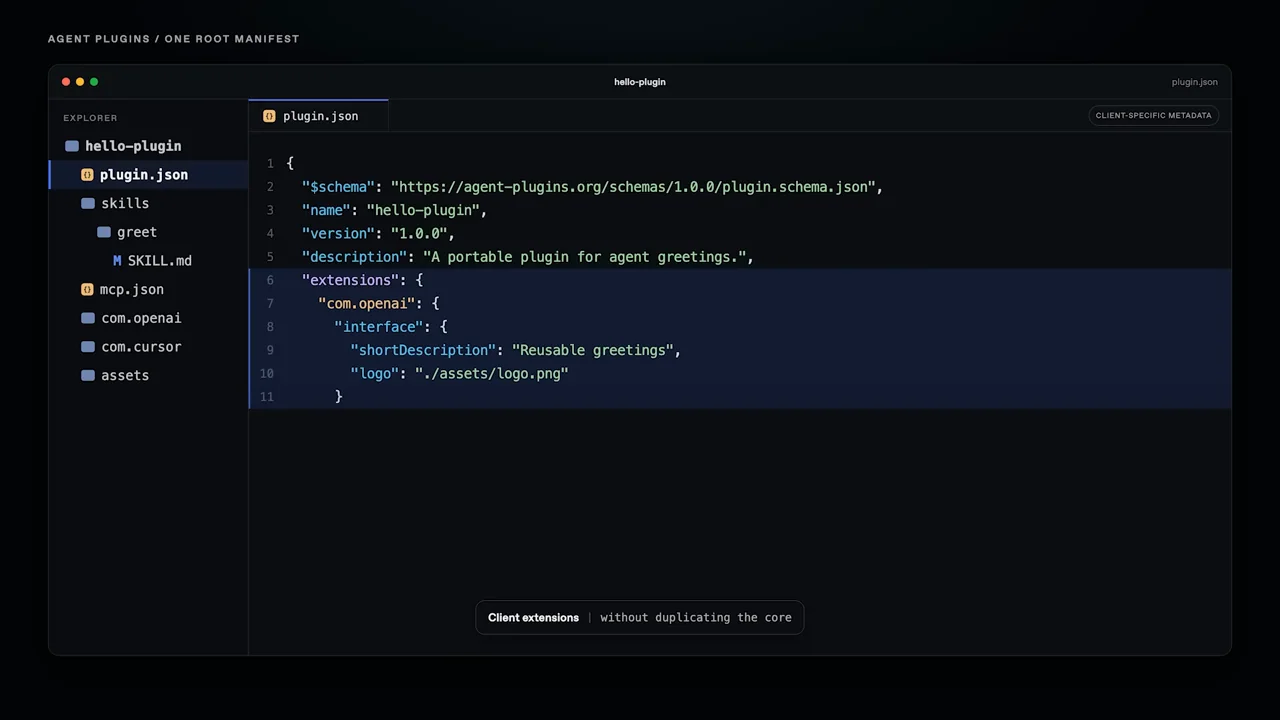Click the hello-plugin window title
1280x720 pixels.
click(x=640, y=82)
